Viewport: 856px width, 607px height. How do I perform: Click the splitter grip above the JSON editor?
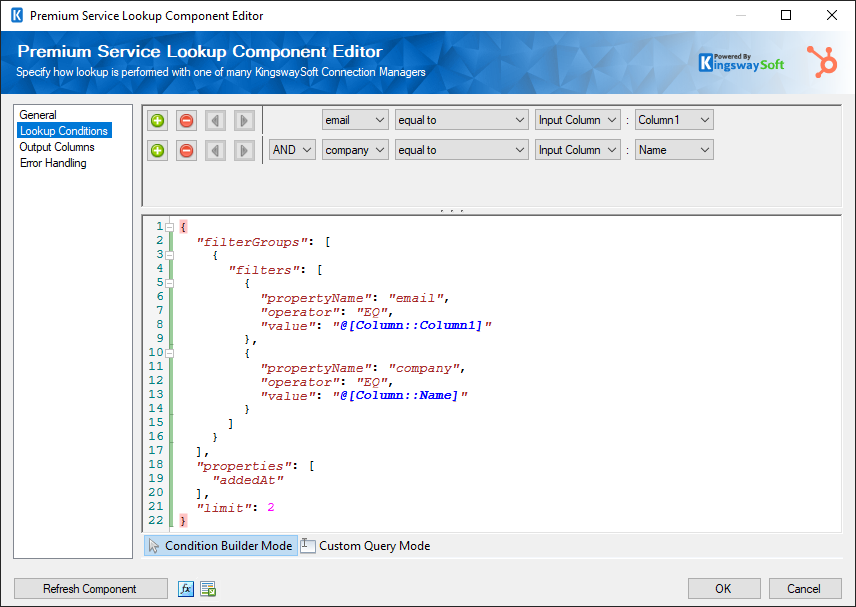click(x=453, y=210)
